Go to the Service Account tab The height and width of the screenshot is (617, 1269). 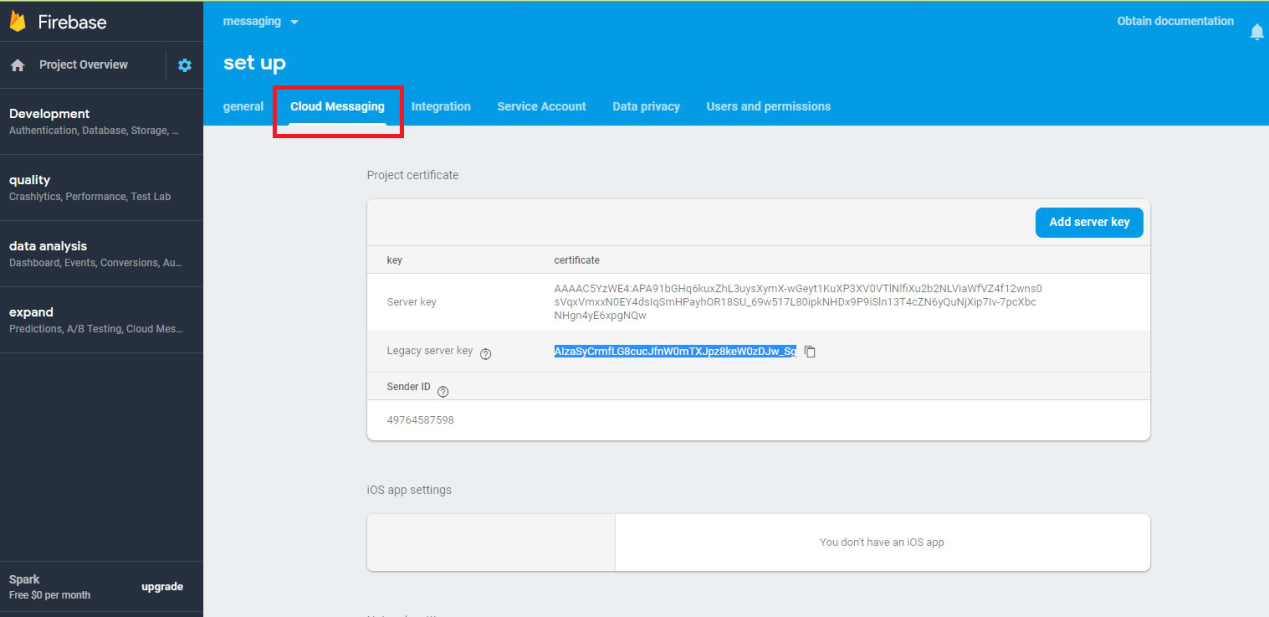pos(542,106)
